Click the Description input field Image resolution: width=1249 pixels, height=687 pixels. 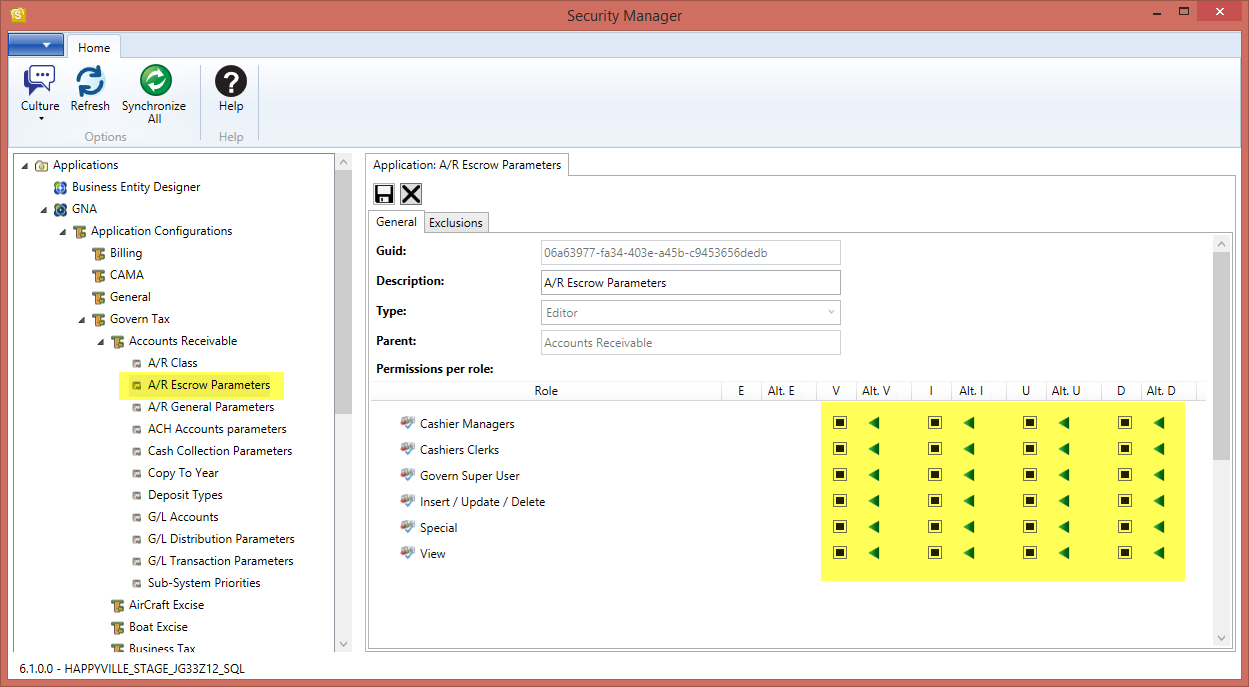click(690, 283)
